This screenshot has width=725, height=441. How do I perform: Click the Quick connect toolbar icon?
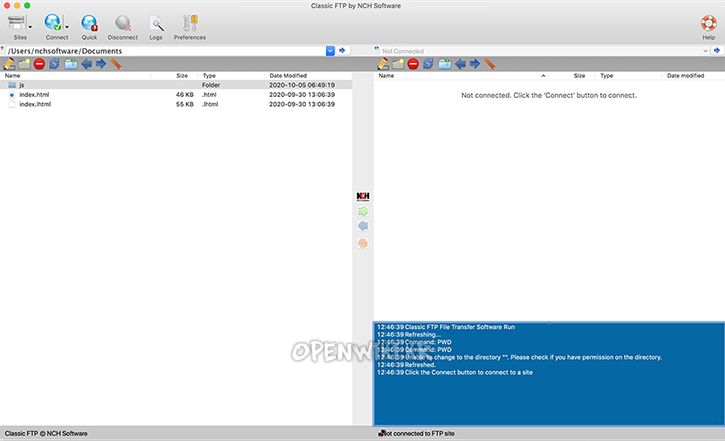click(89, 23)
